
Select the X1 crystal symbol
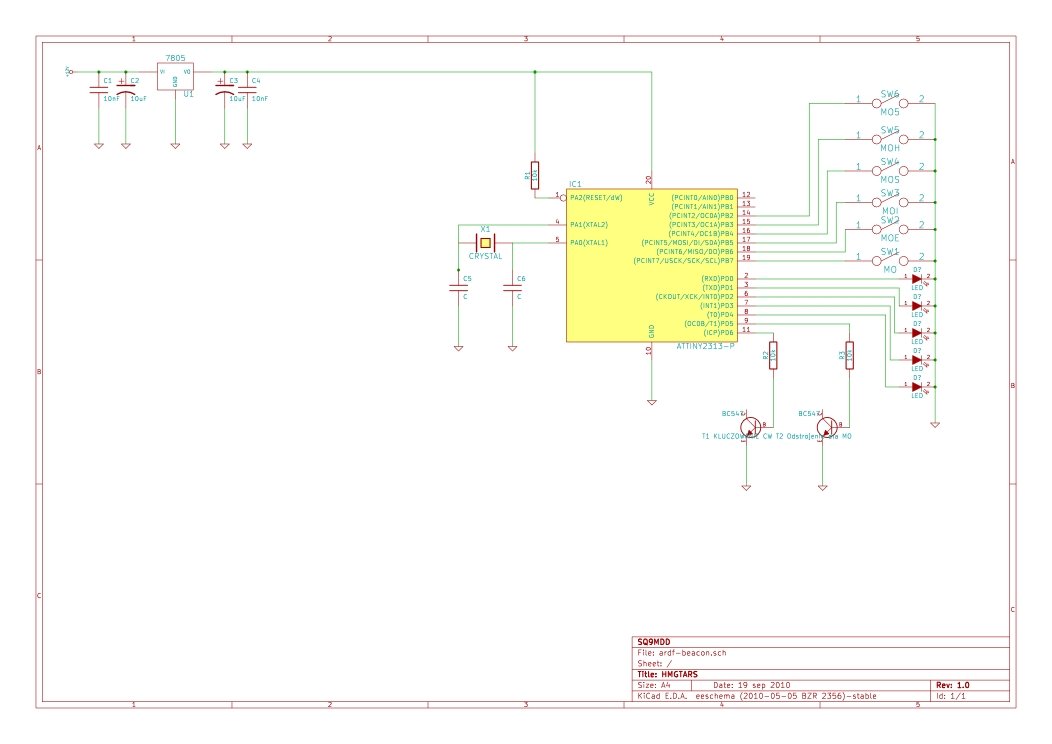pyautogui.click(x=485, y=242)
